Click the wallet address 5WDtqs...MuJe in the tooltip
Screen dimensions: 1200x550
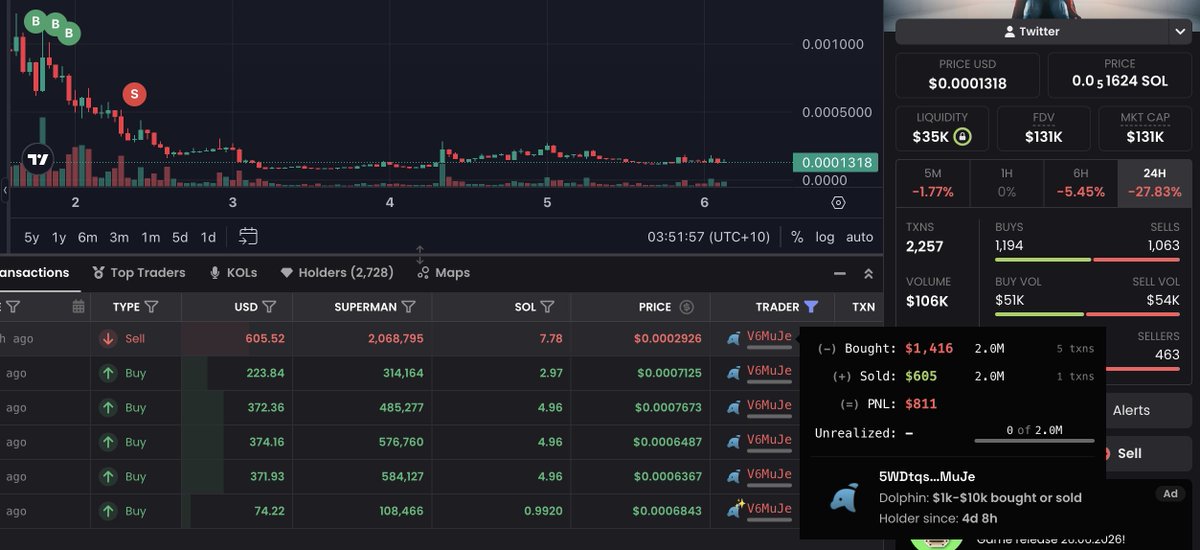[927, 476]
